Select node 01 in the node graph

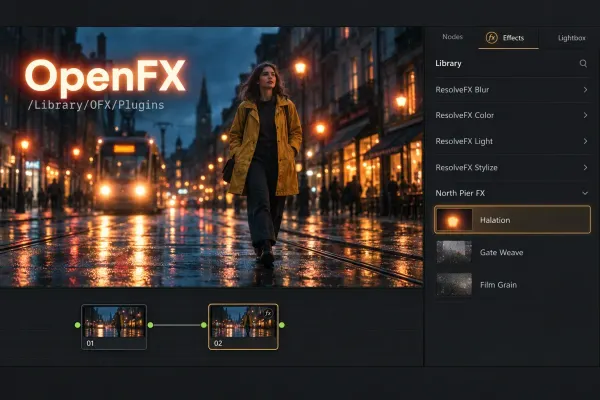point(114,327)
